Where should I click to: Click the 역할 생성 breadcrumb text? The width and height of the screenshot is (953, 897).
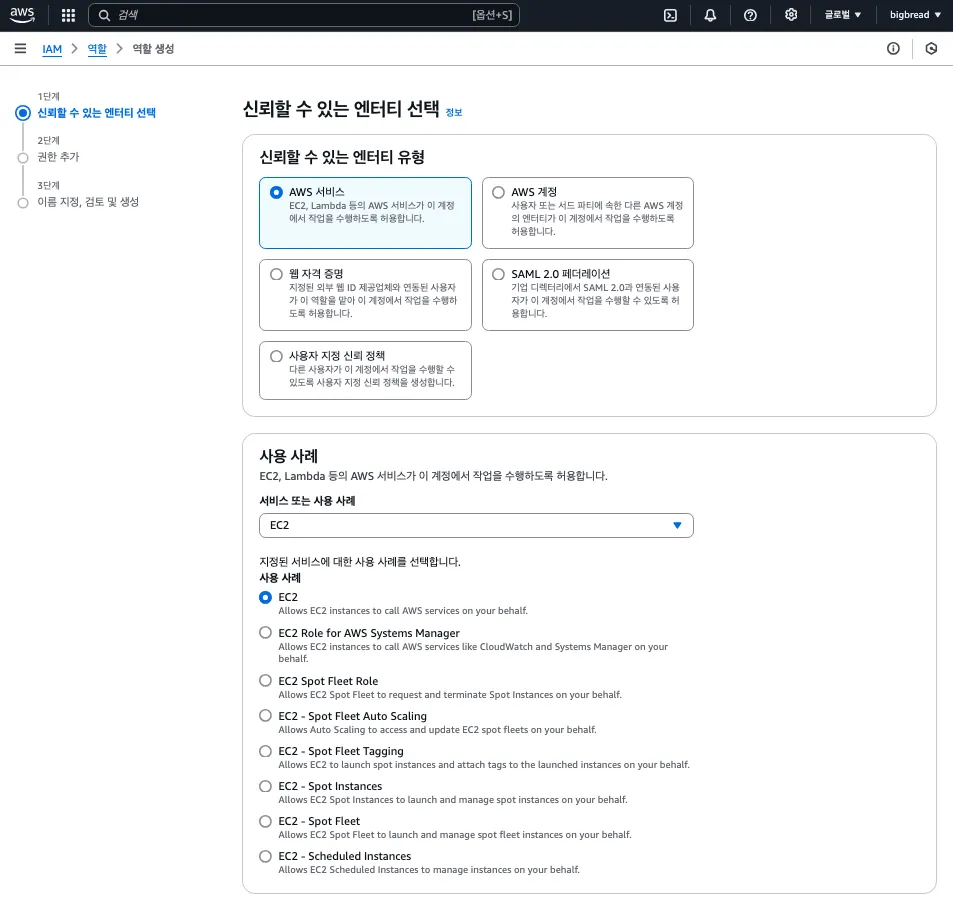[153, 49]
